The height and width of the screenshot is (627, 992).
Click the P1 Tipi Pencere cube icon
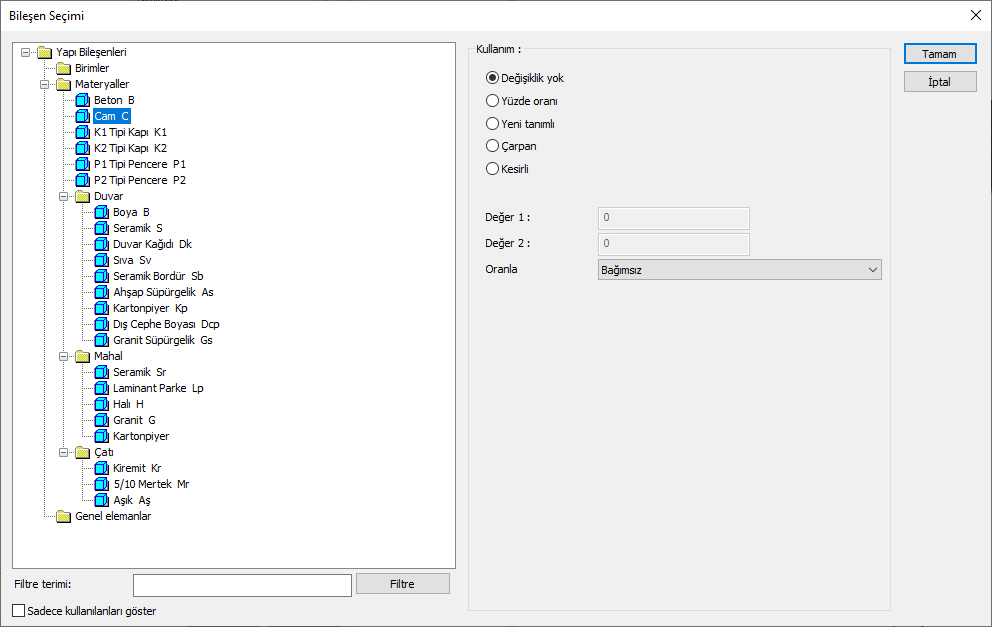point(82,164)
